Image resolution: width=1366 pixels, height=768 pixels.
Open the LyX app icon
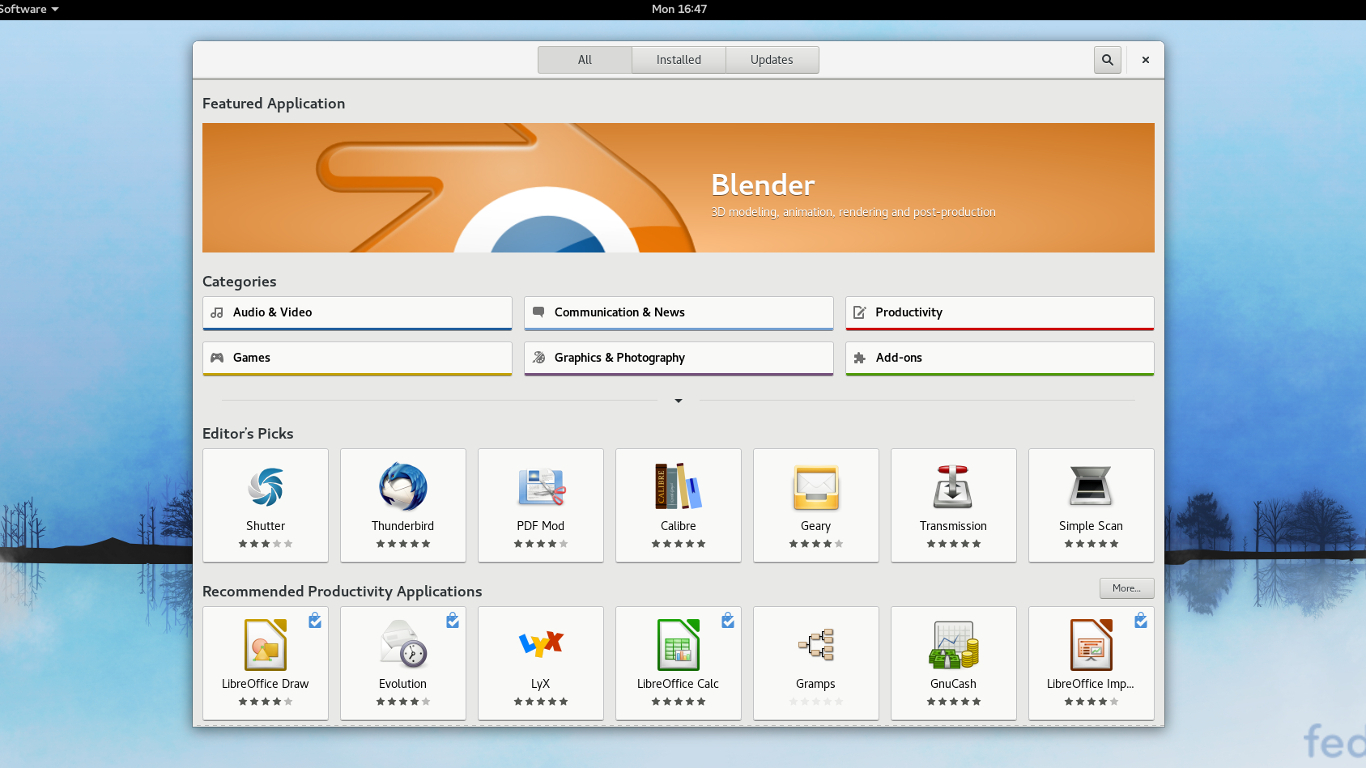tap(541, 644)
